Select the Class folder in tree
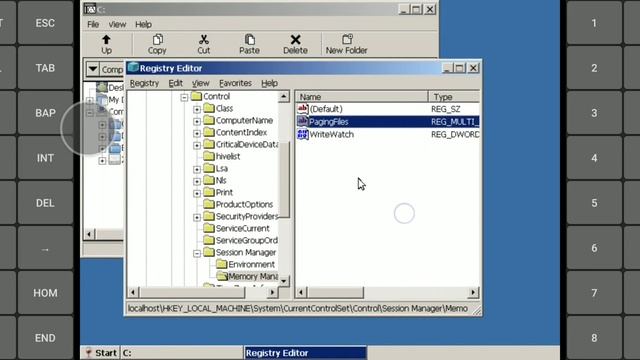The width and height of the screenshot is (640, 360). tap(224, 109)
